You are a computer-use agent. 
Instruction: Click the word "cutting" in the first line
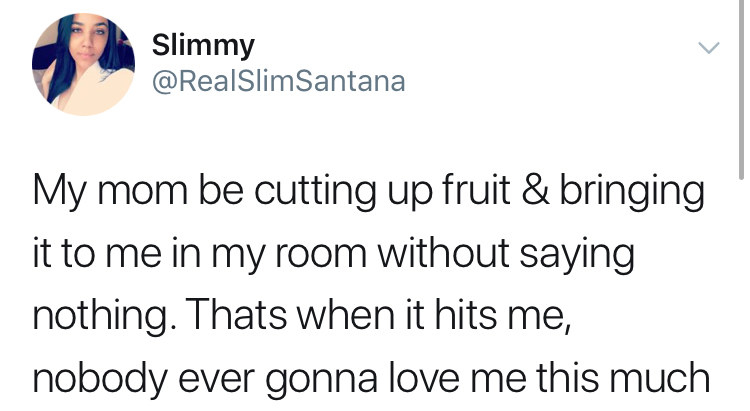[315, 192]
